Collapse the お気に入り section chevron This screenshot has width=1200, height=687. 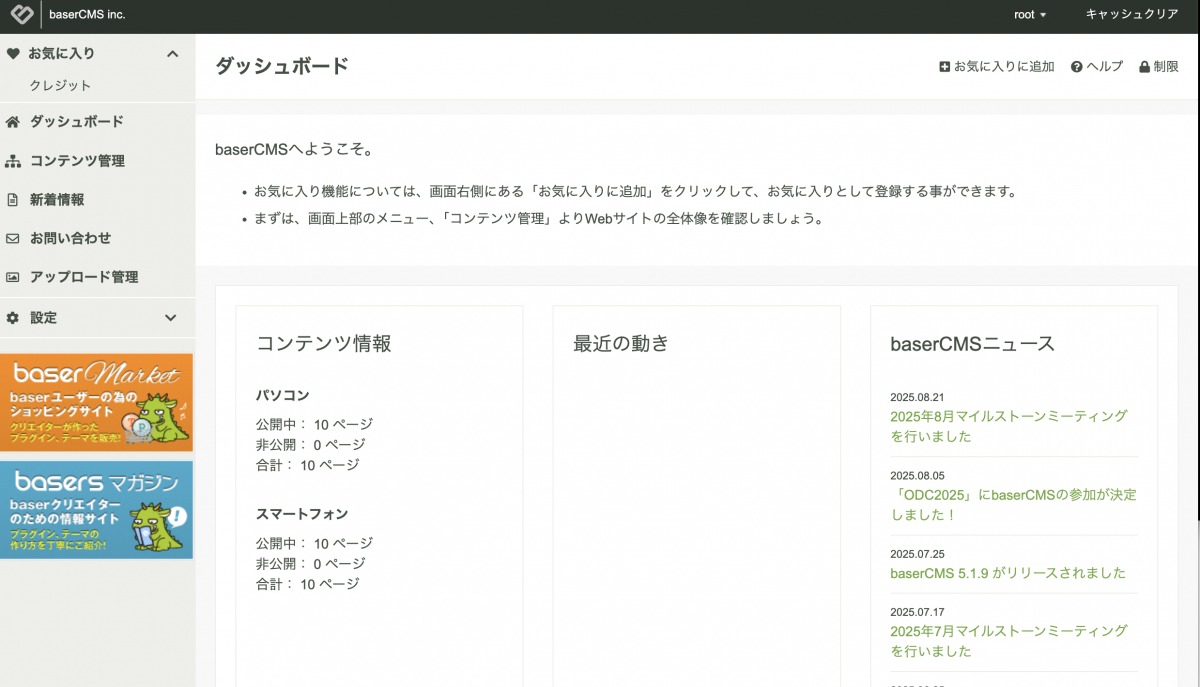point(172,54)
